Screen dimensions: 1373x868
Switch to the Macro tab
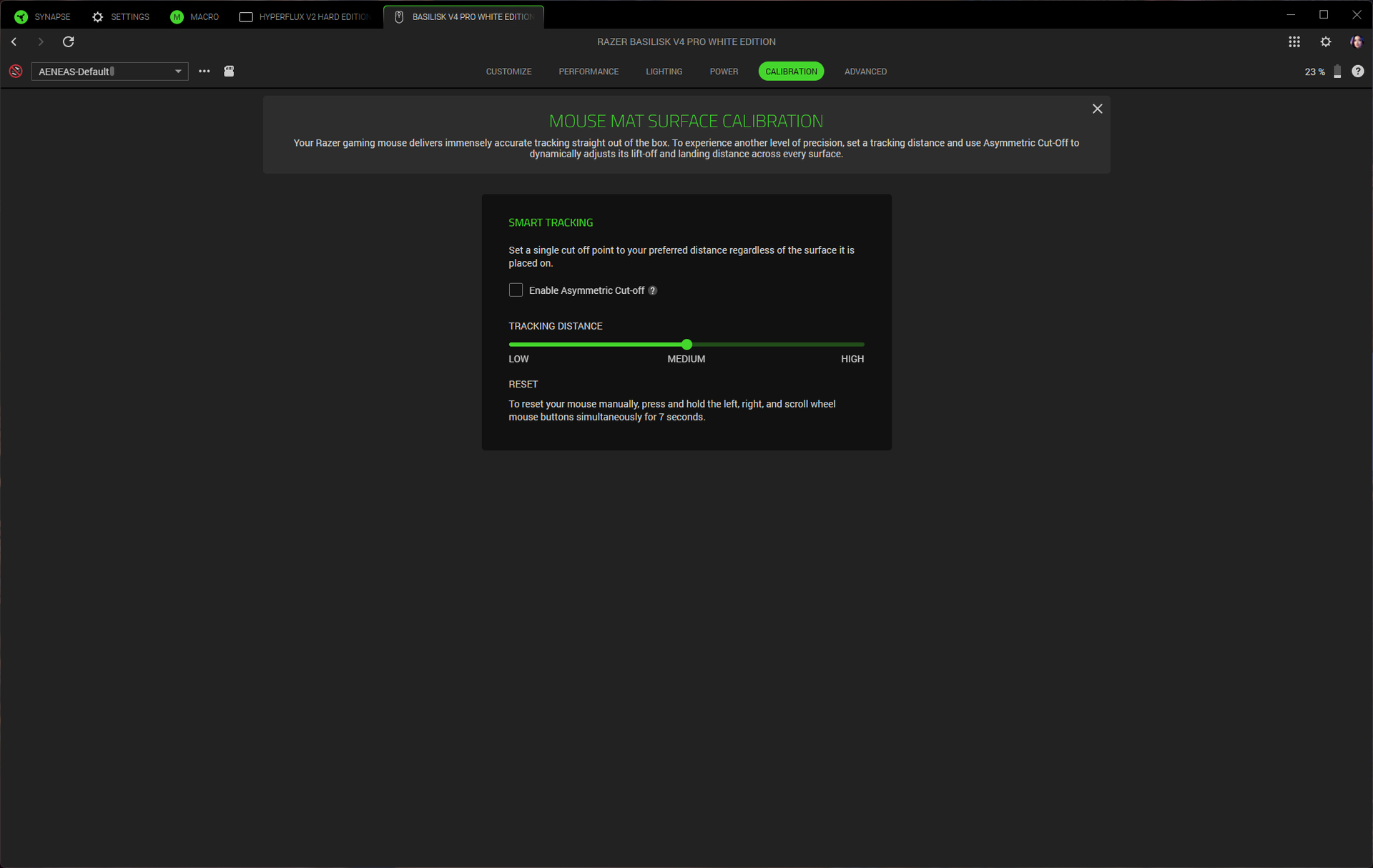click(195, 16)
